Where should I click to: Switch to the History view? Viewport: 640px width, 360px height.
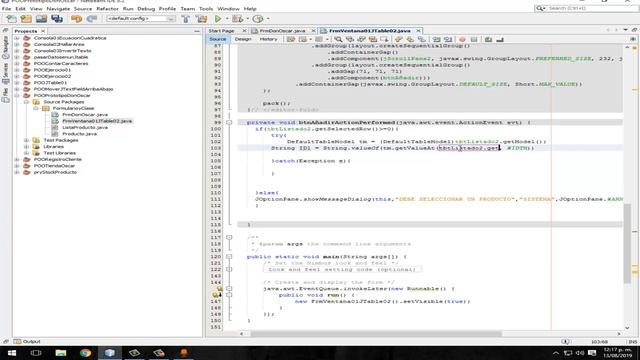tap(269, 39)
